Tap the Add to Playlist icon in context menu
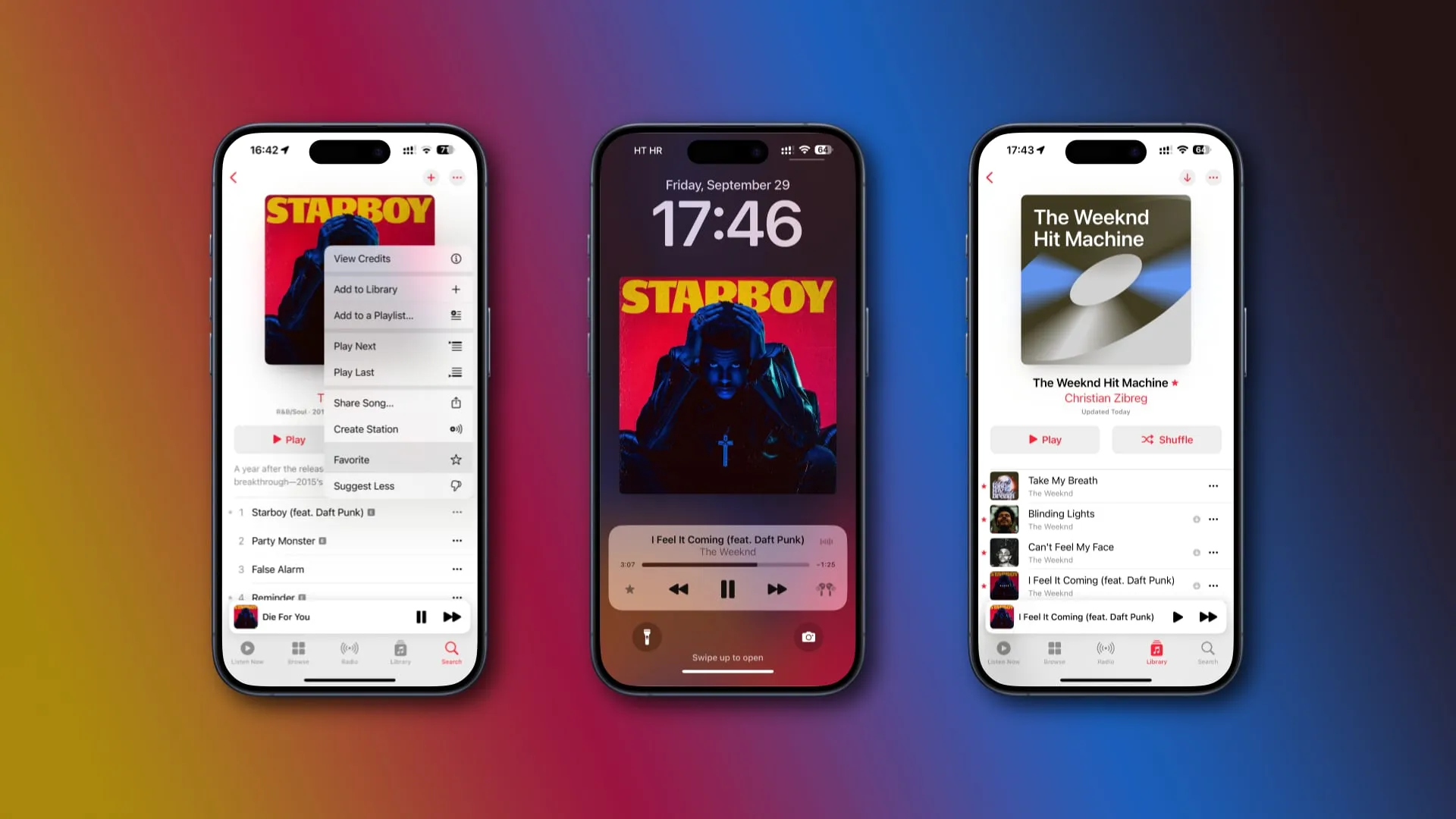Image resolution: width=1456 pixels, height=819 pixels. pos(456,315)
